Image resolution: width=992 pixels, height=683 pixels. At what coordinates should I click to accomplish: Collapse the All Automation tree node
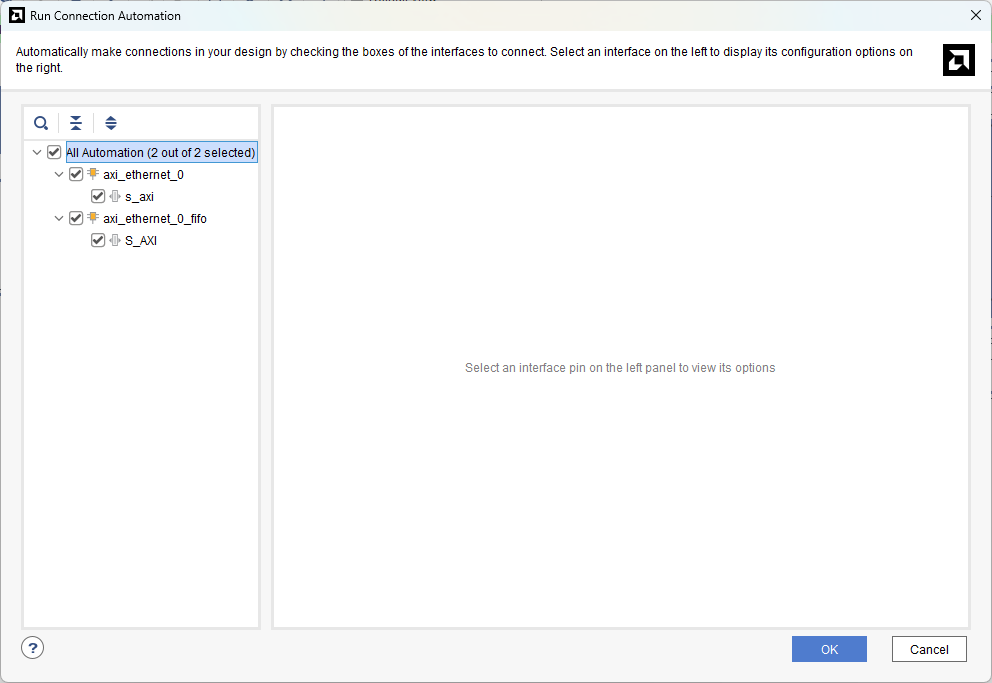(x=37, y=153)
